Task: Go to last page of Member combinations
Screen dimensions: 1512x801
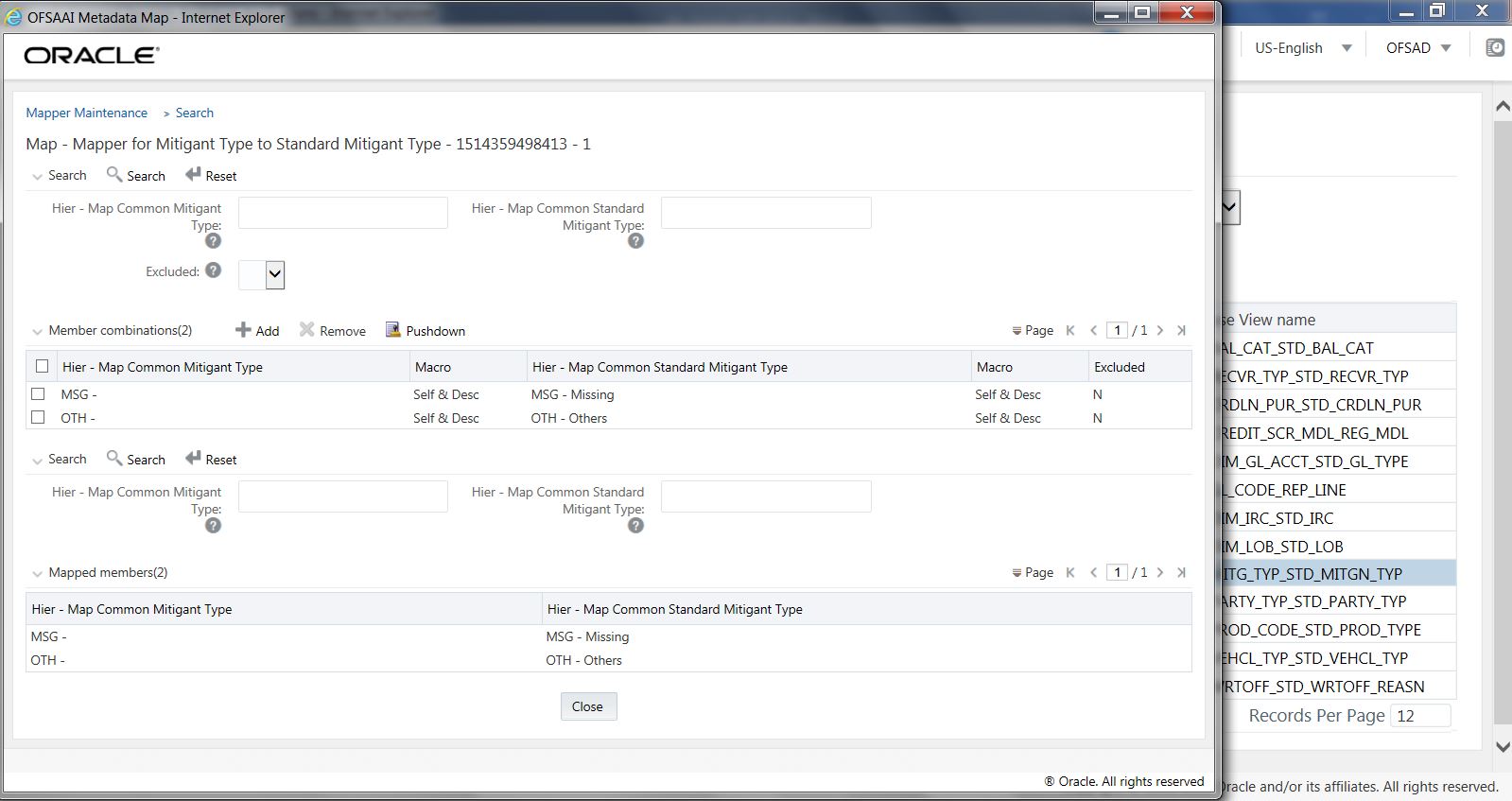Action: pyautogui.click(x=1181, y=331)
